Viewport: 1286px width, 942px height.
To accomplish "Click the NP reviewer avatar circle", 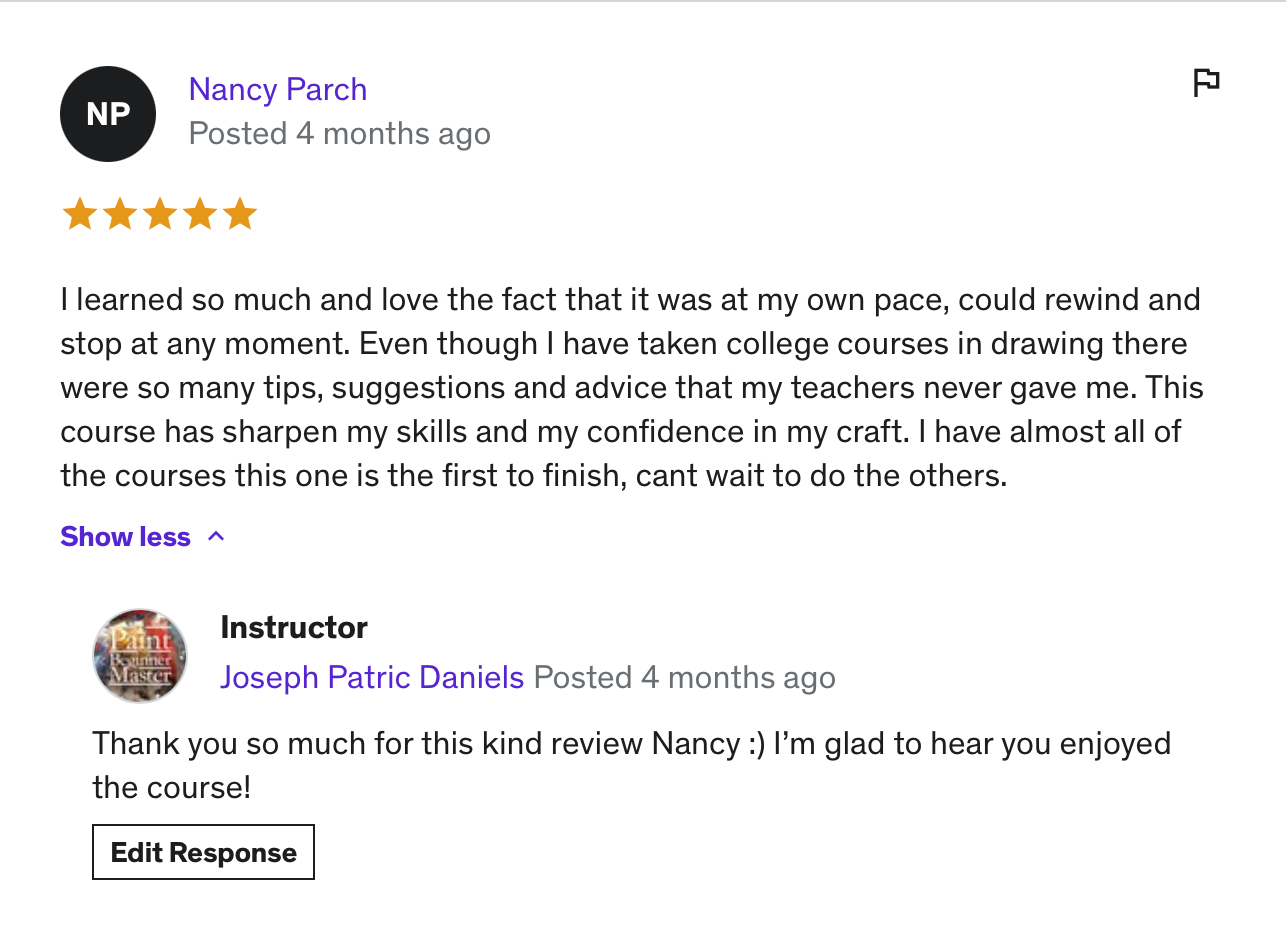I will point(108,114).
